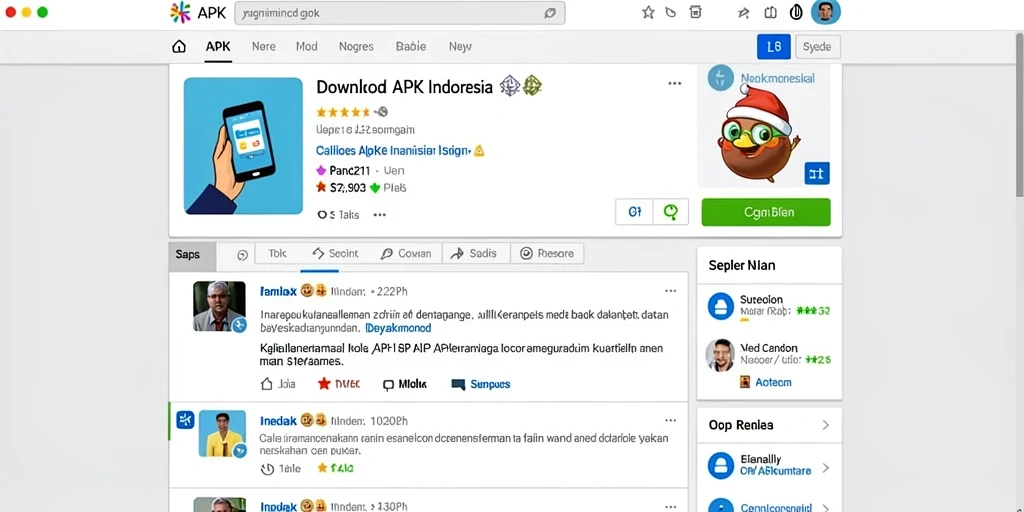Click the Santa hat mascot image
This screenshot has height=512, width=1024.
coord(761,134)
